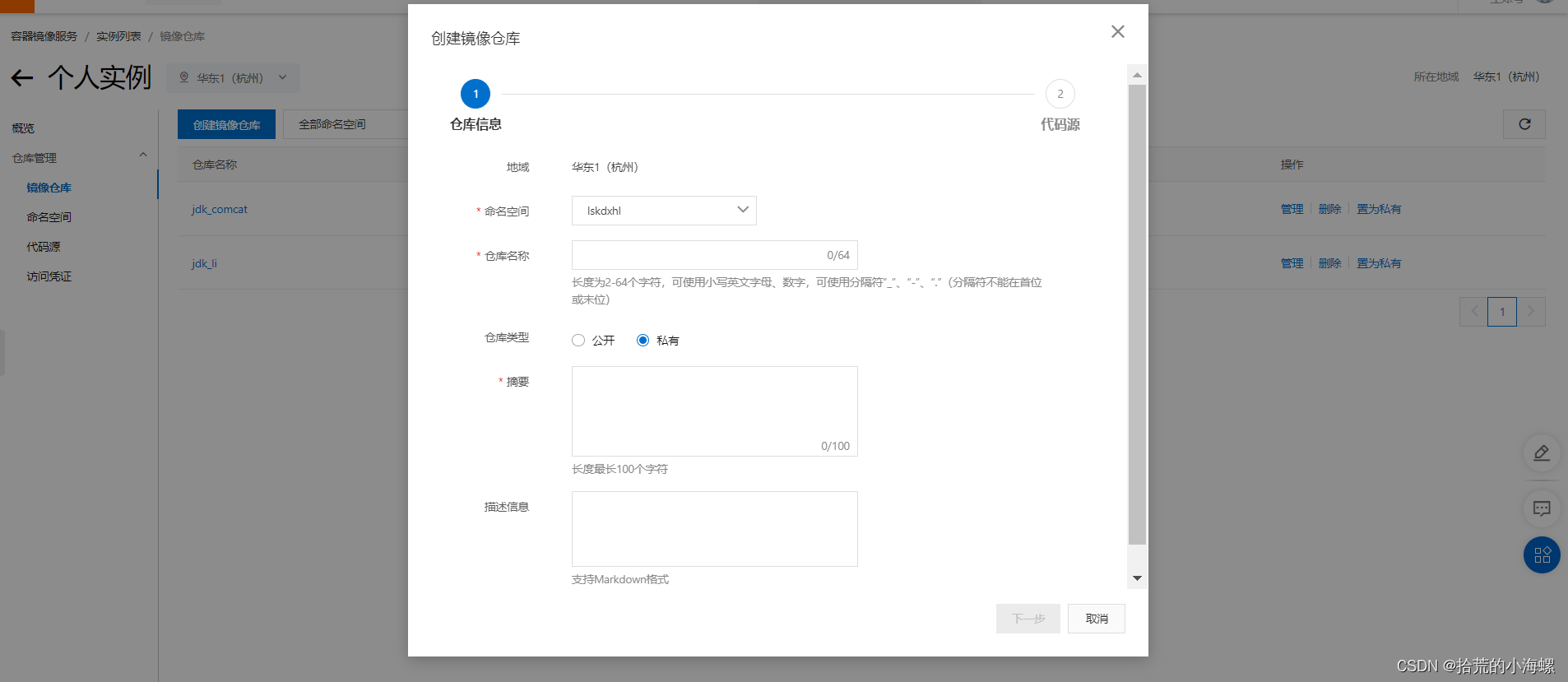Open the 命名空间 lskdxhl dropdown
The height and width of the screenshot is (682, 1568).
[664, 211]
